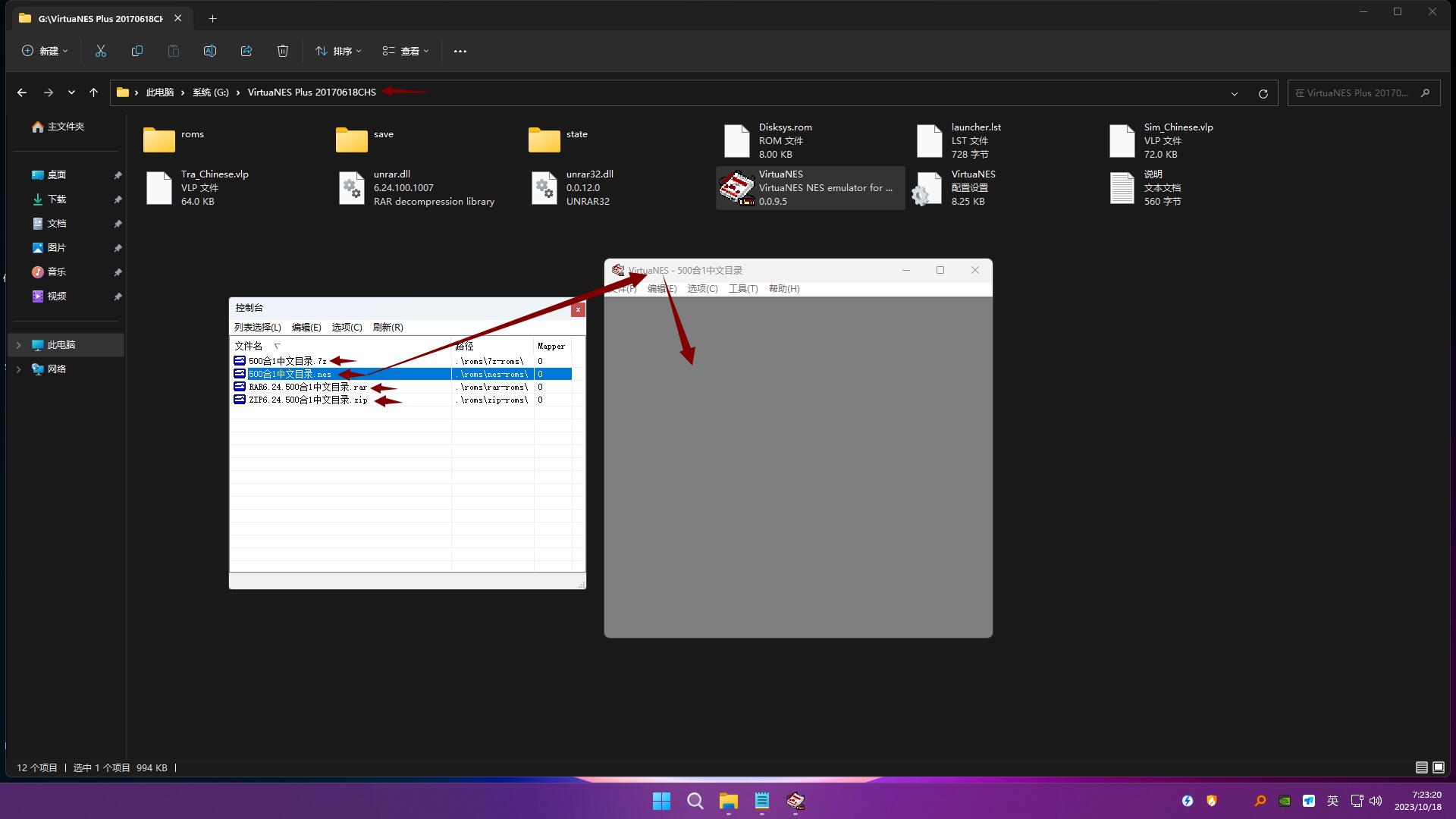Click 此电脑 breadcrumb in address bar
This screenshot has width=1456, height=819.
coord(160,93)
